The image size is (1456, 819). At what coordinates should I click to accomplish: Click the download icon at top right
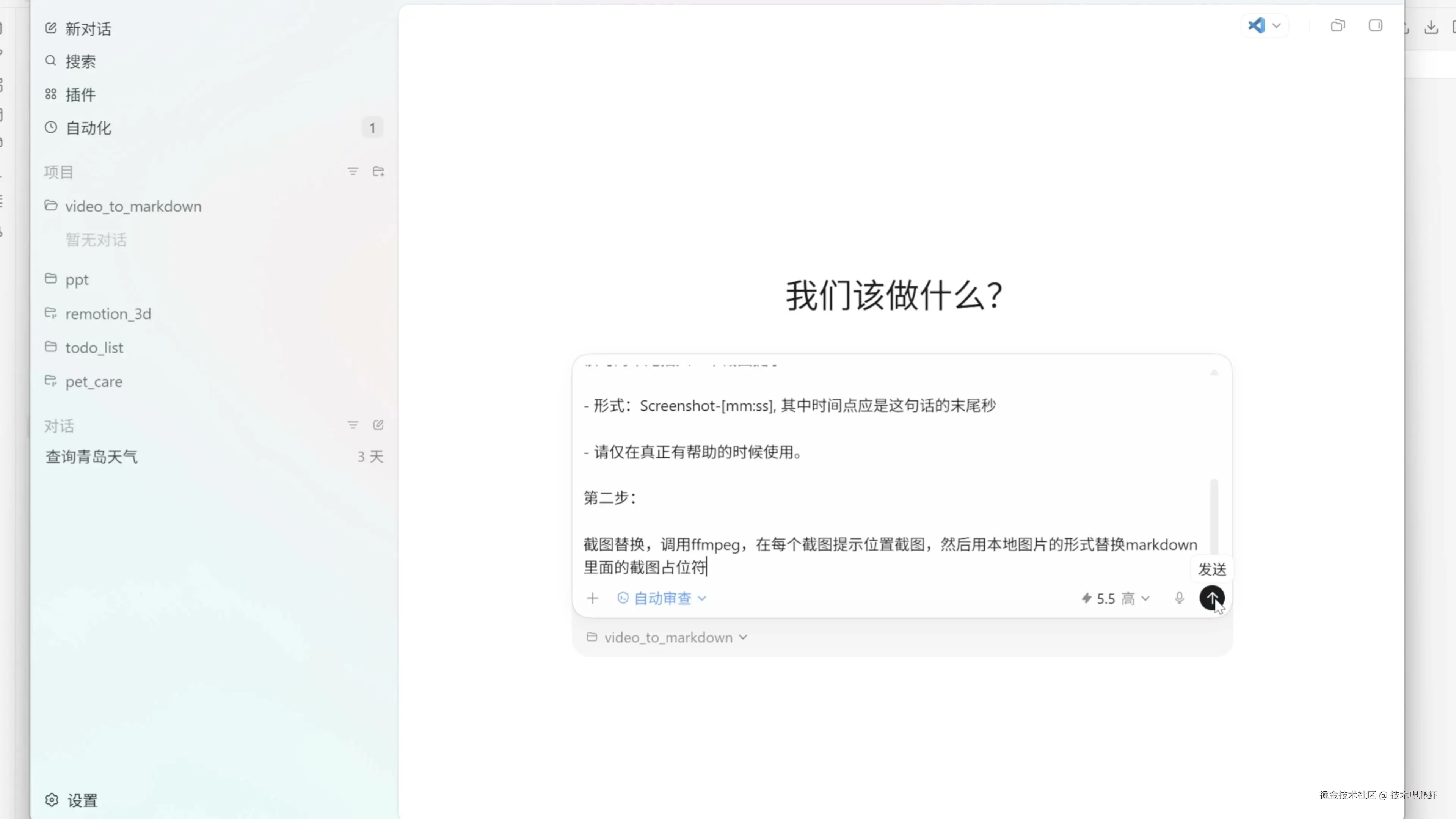coord(1431,27)
